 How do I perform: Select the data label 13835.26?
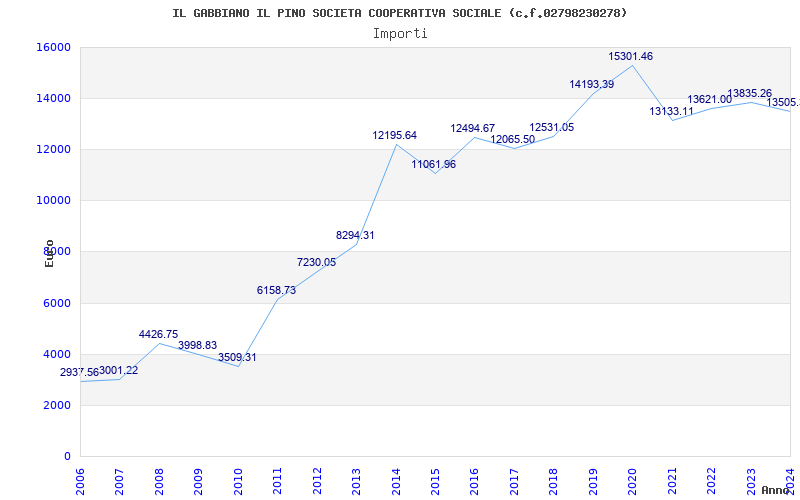(x=749, y=93)
